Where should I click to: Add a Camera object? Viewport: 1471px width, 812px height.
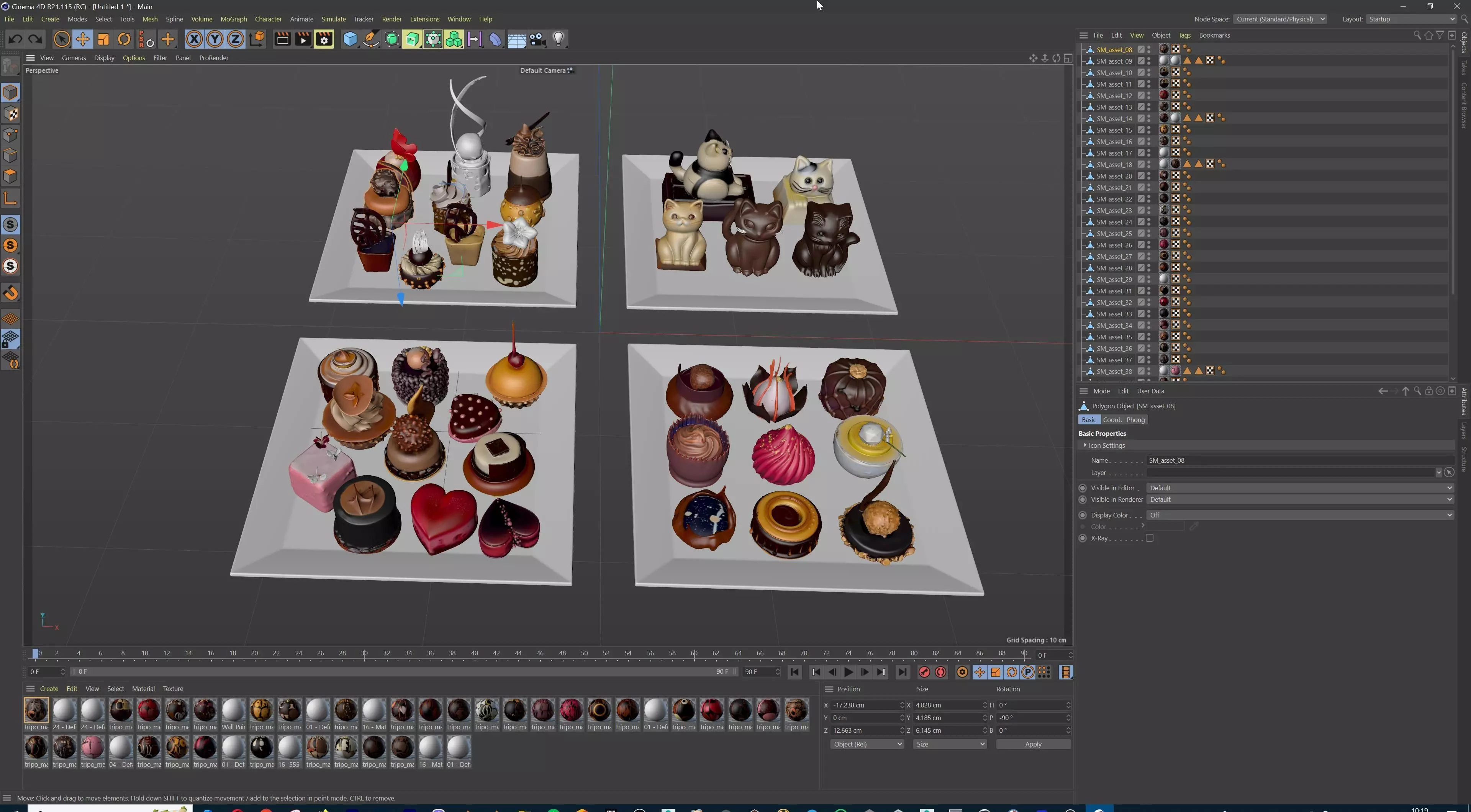pyautogui.click(x=537, y=39)
